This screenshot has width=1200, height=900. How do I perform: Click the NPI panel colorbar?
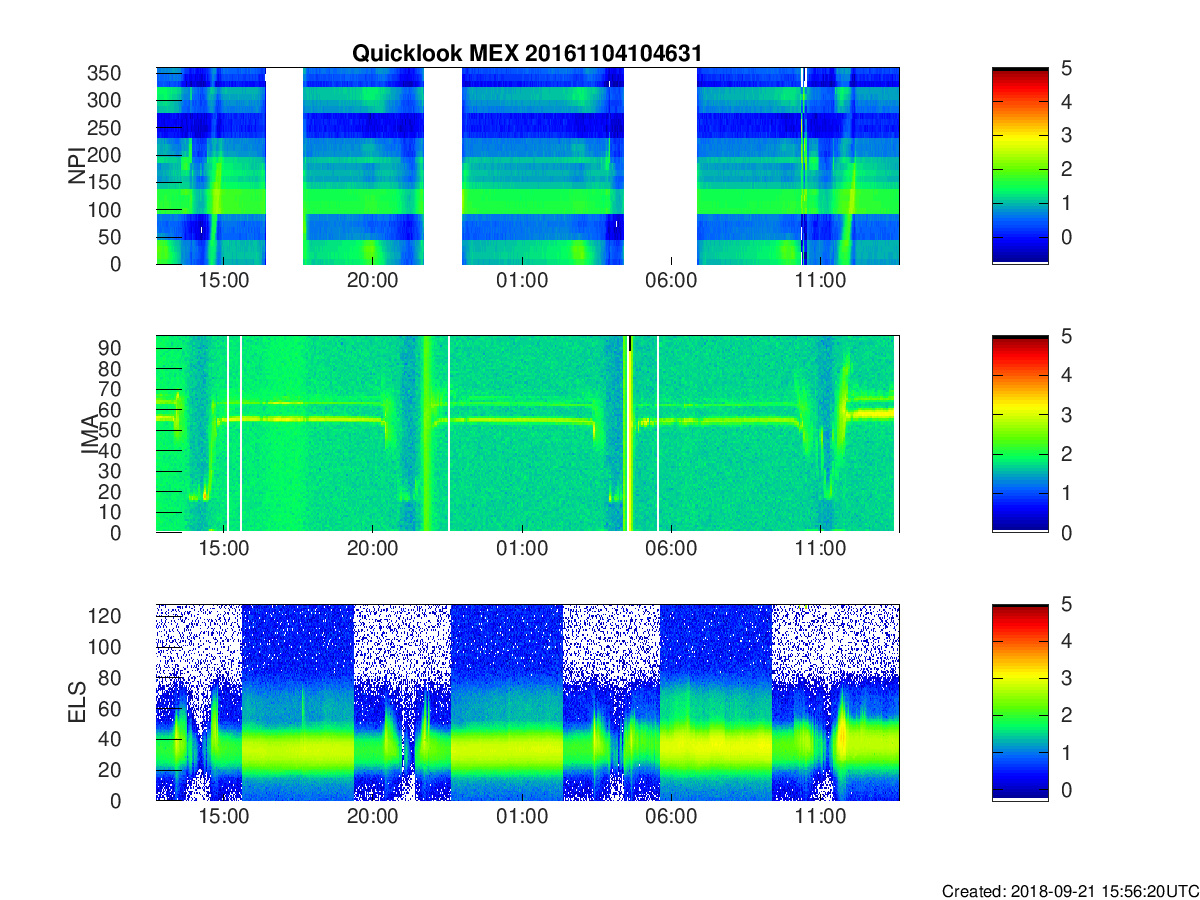point(1020,166)
